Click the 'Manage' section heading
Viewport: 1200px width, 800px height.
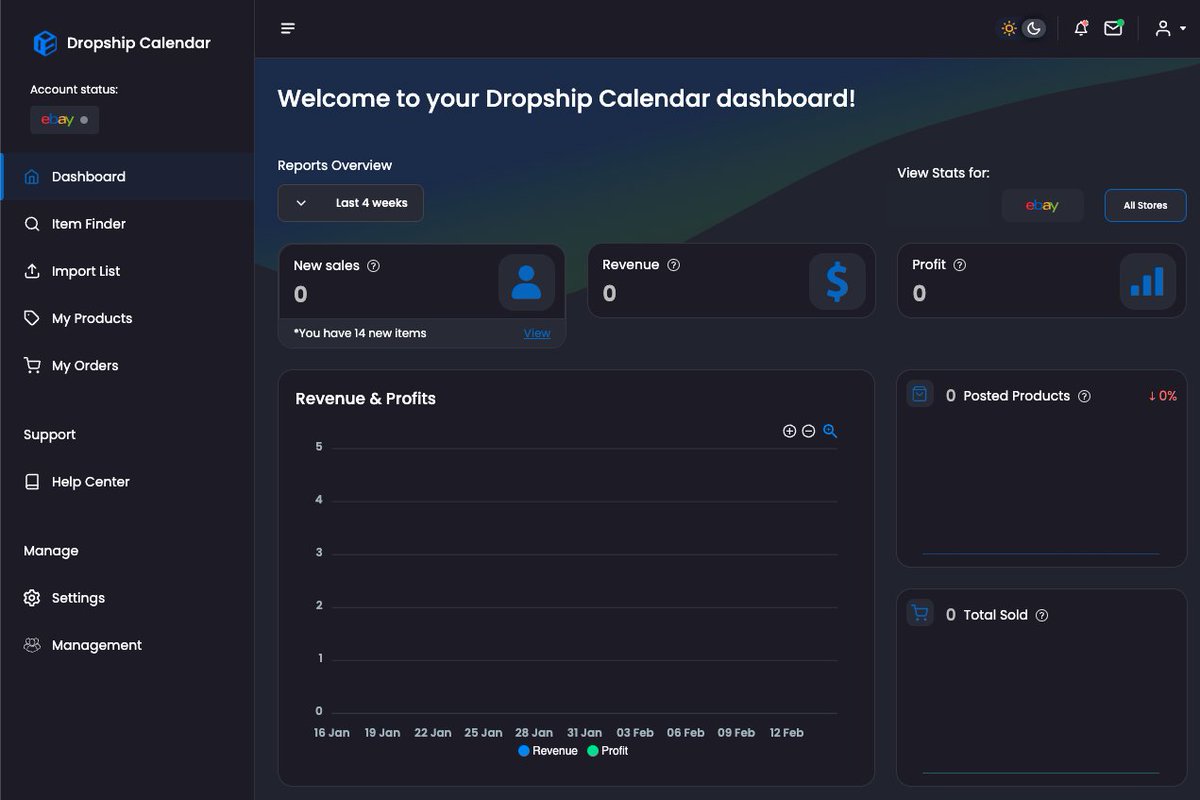[51, 551]
